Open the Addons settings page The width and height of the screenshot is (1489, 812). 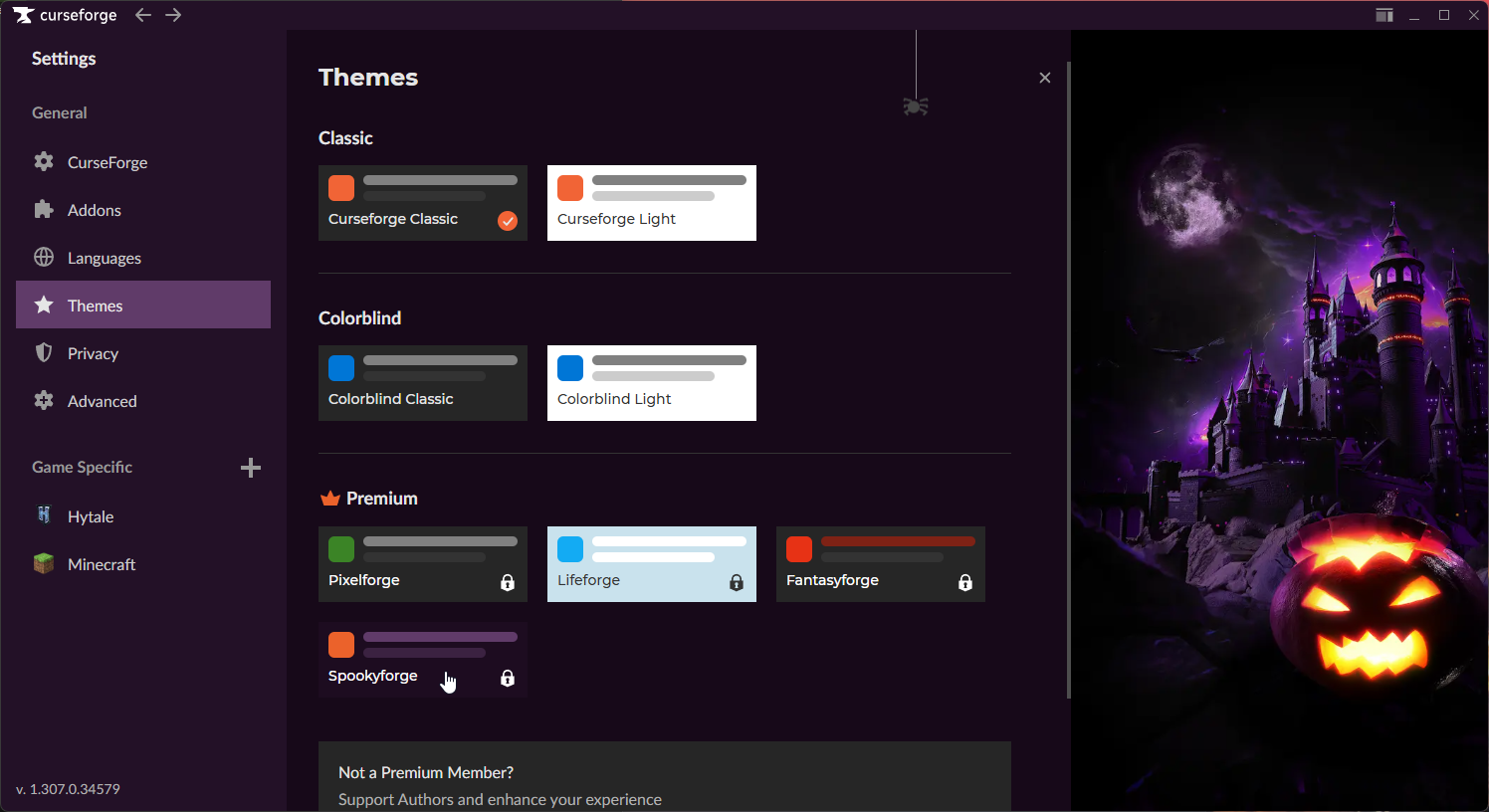(143, 209)
